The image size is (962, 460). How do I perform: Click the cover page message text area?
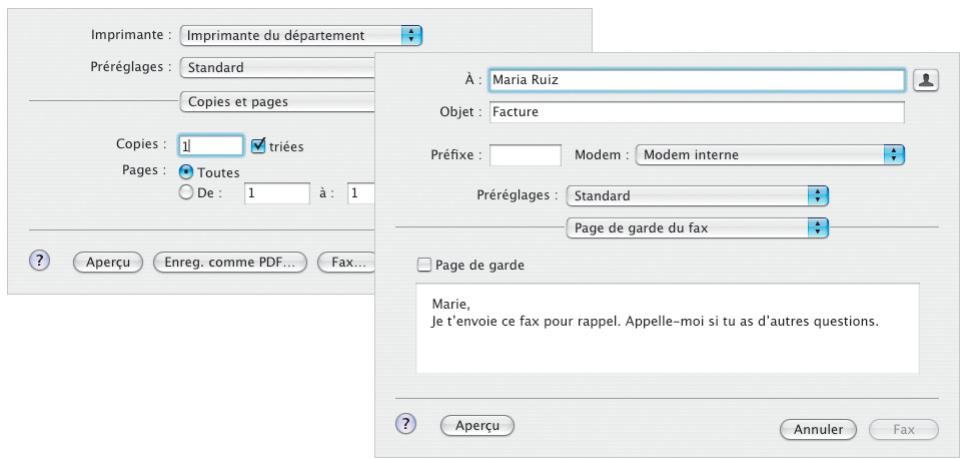coord(668,328)
